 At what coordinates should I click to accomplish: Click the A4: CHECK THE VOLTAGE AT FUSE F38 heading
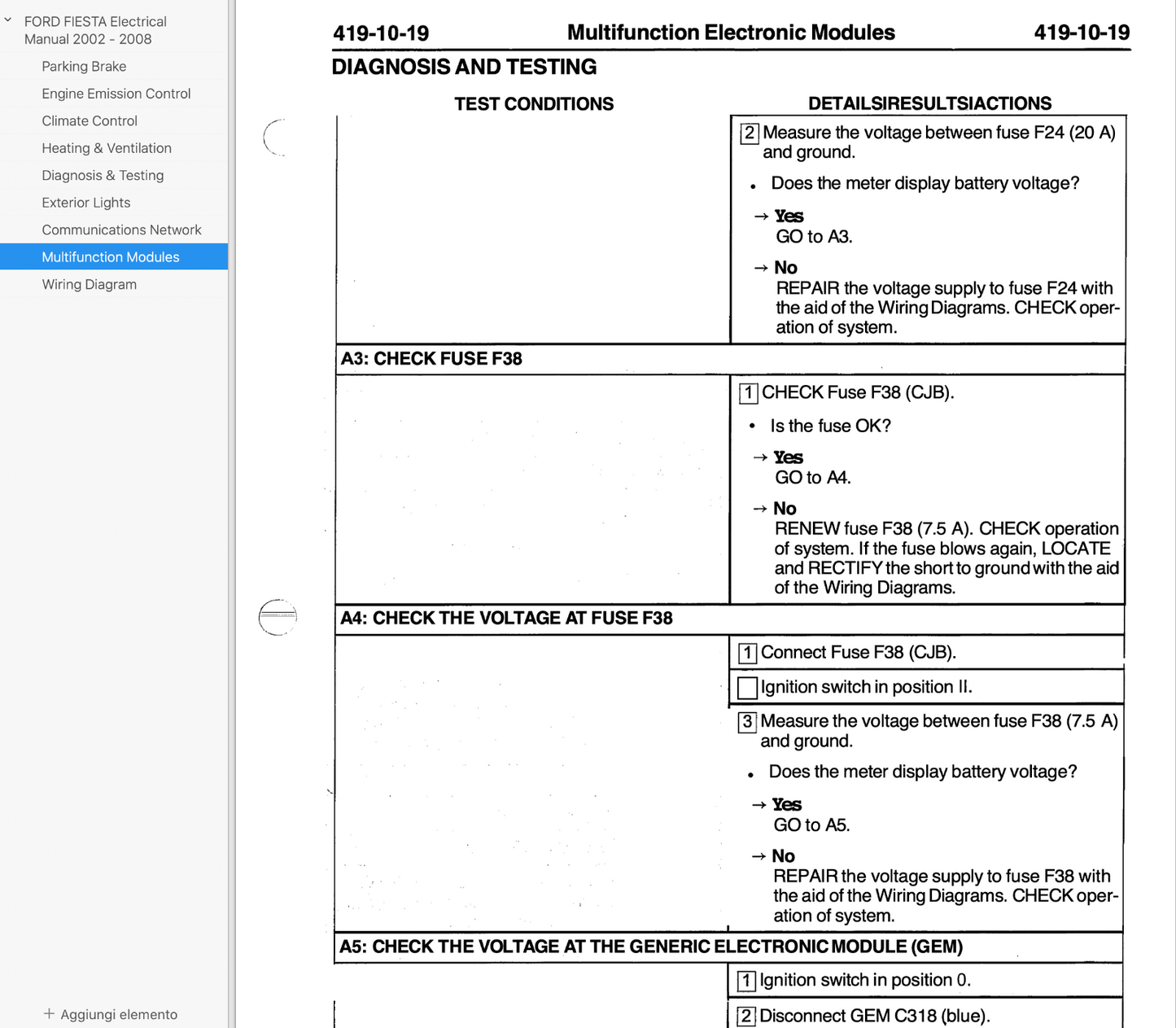506,619
